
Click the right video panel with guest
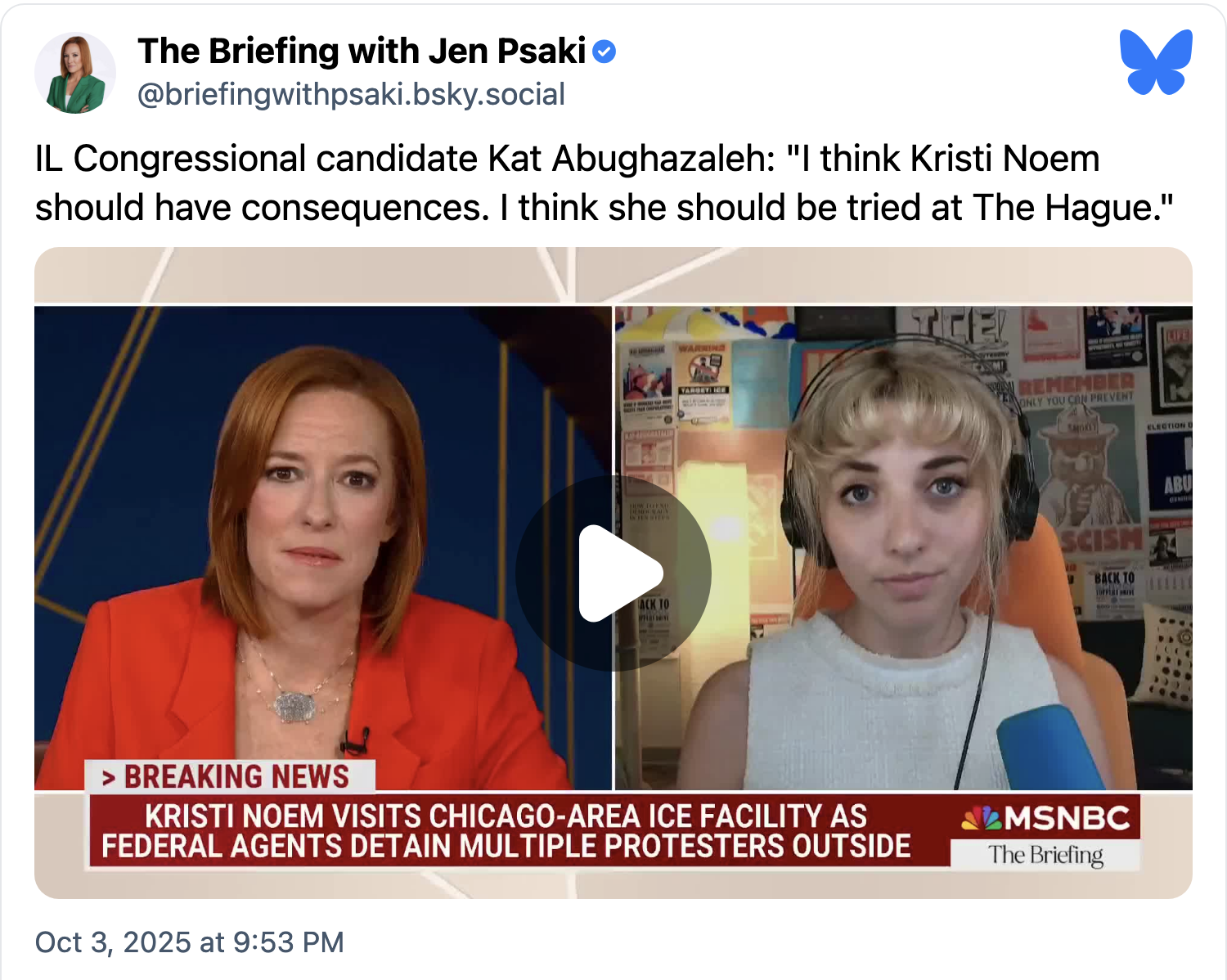[x=904, y=548]
